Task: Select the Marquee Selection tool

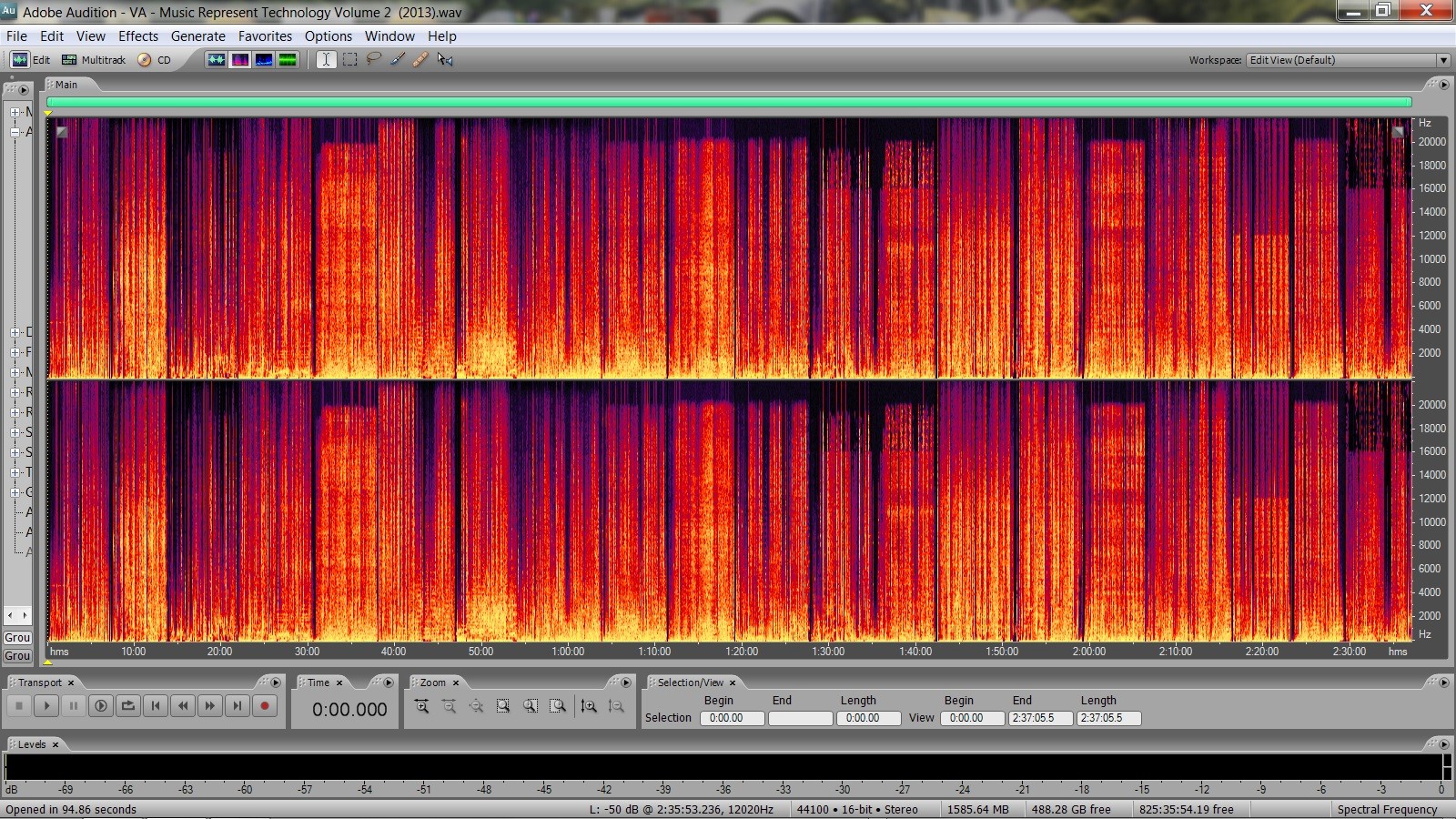Action: 349,60
